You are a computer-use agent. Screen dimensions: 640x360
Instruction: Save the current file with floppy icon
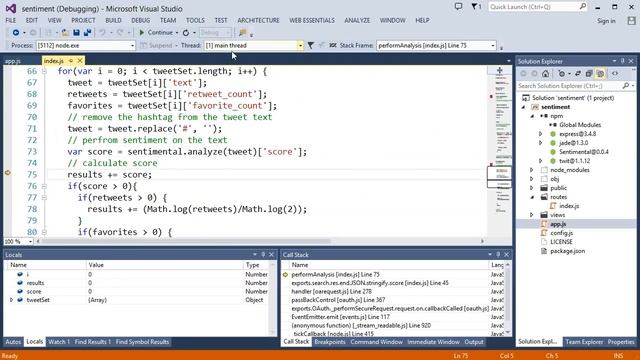tap(76, 33)
